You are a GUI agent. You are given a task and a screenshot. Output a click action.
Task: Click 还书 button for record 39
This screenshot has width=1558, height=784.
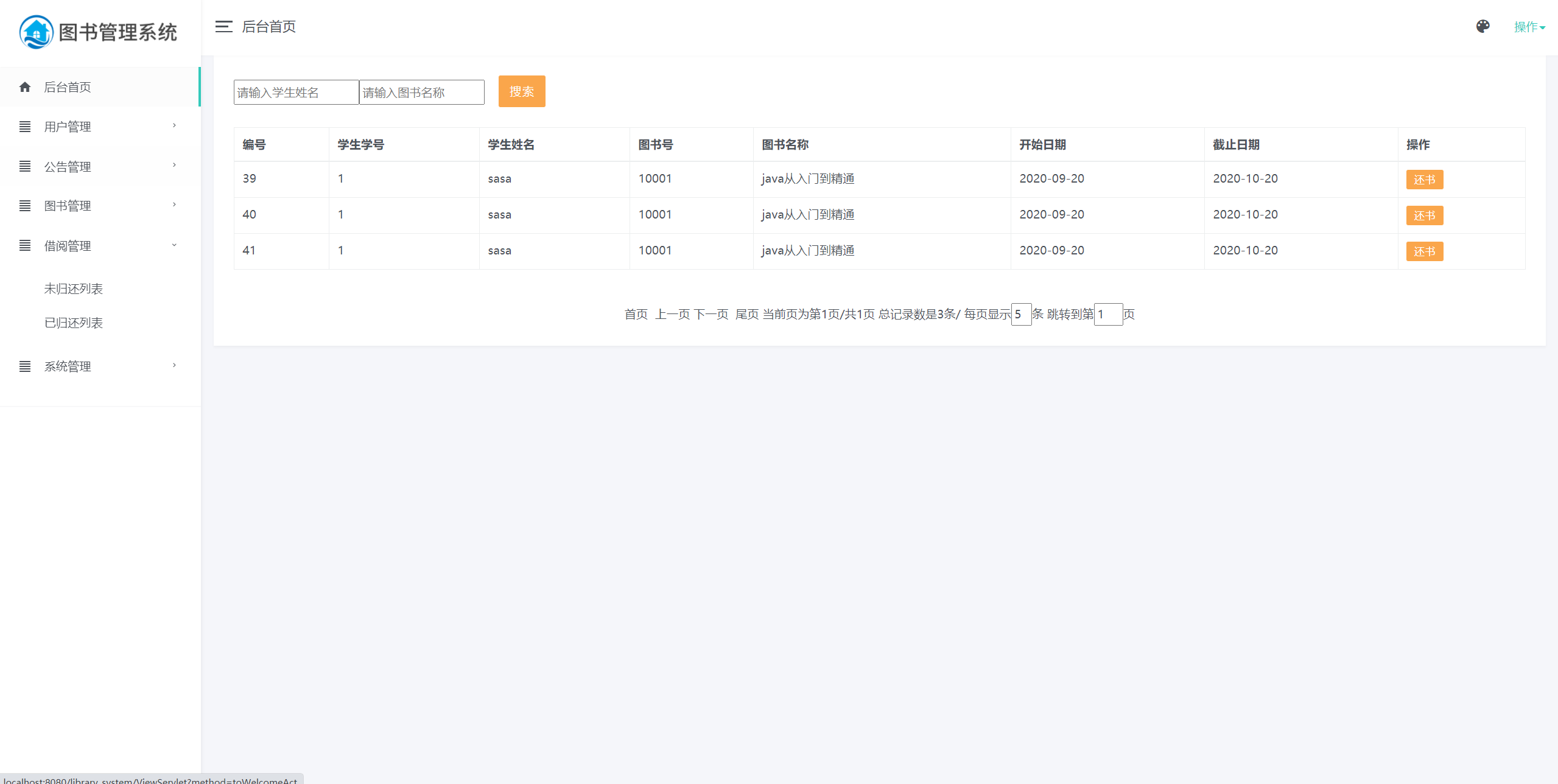[1424, 180]
